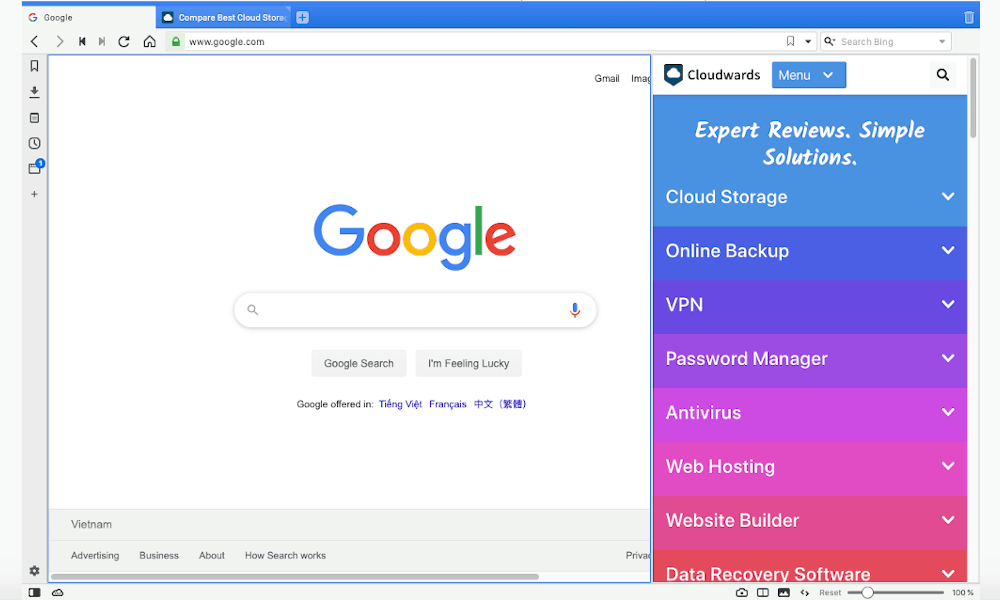Viewport: 1000px width, 600px height.
Task: Switch Google to Chinese traditional
Action: tap(500, 404)
